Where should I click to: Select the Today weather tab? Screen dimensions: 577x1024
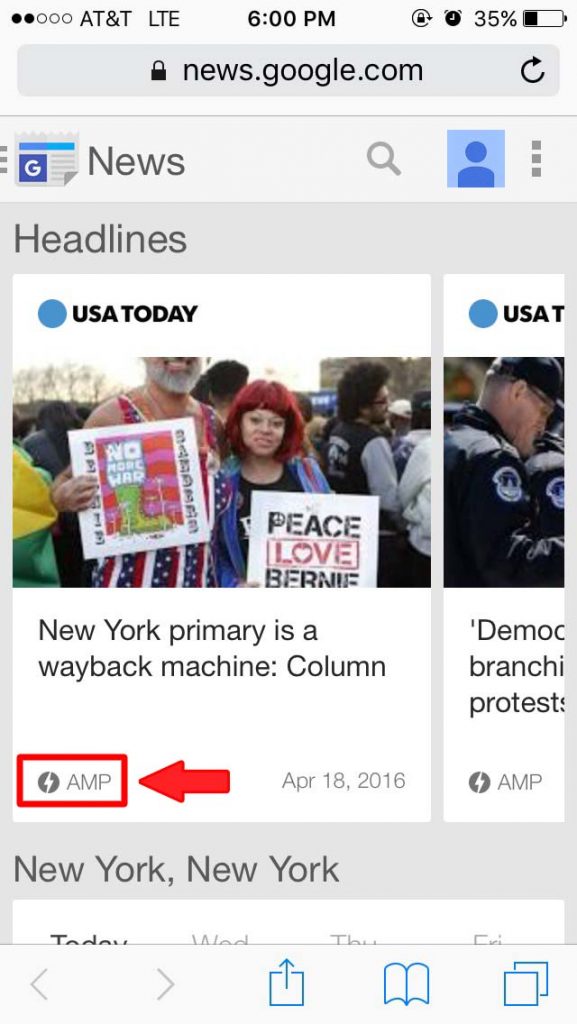(x=88, y=938)
